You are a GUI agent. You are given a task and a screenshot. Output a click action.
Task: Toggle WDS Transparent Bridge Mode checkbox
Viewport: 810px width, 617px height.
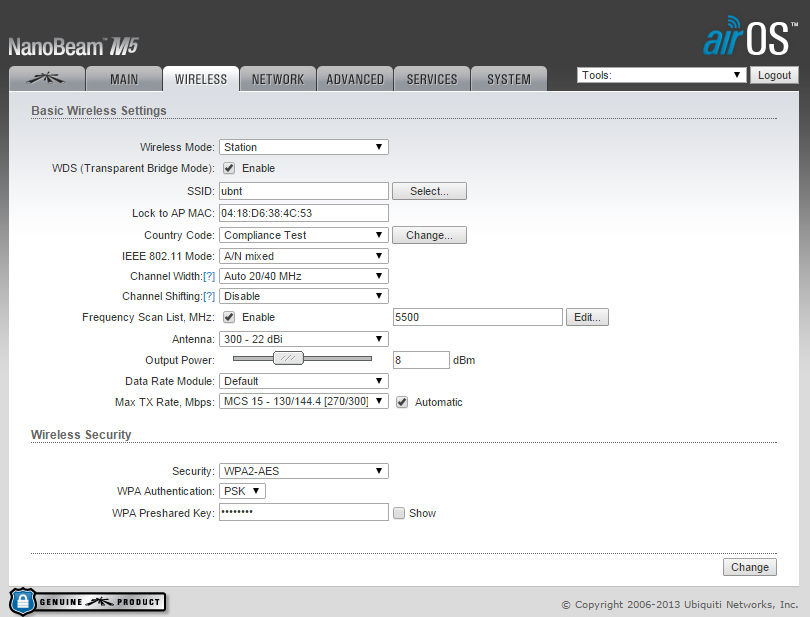tap(229, 168)
